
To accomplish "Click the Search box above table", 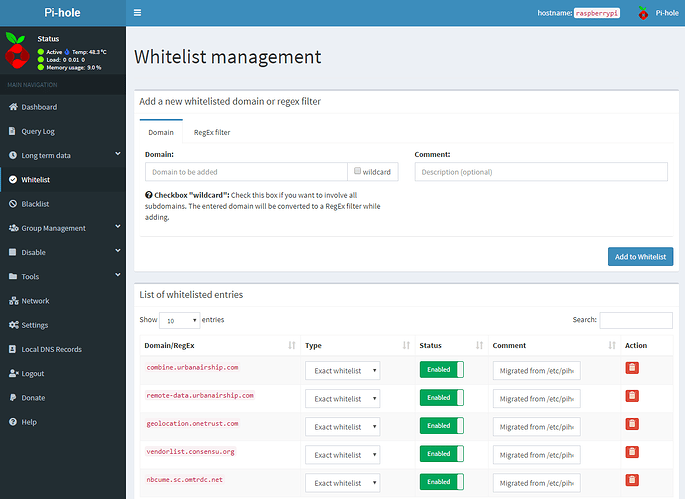I will (635, 320).
